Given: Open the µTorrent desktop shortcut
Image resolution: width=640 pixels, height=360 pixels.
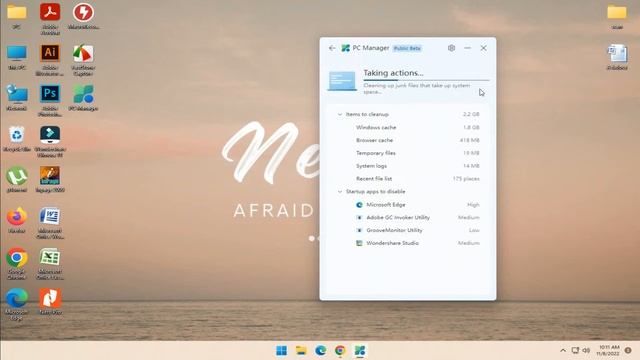Looking at the screenshot, I should 17,179.
